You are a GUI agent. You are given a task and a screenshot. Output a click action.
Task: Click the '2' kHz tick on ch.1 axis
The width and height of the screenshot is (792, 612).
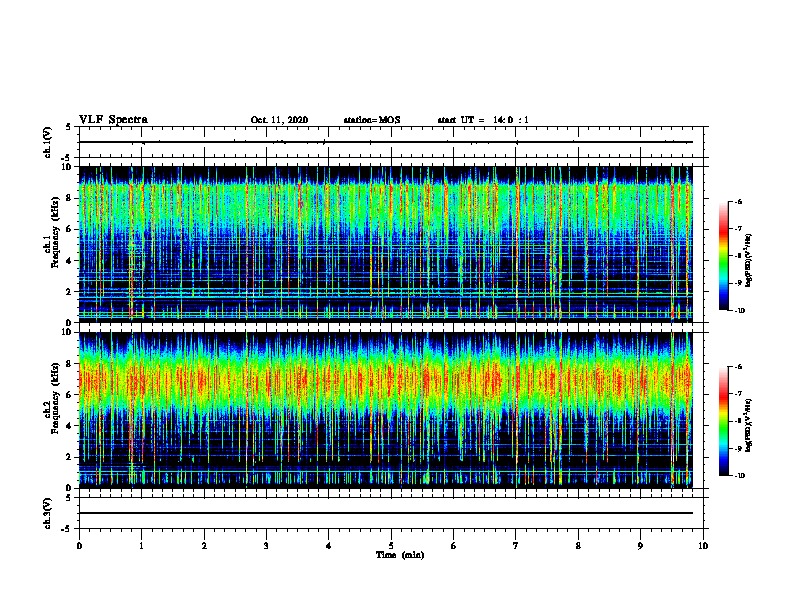coord(70,292)
